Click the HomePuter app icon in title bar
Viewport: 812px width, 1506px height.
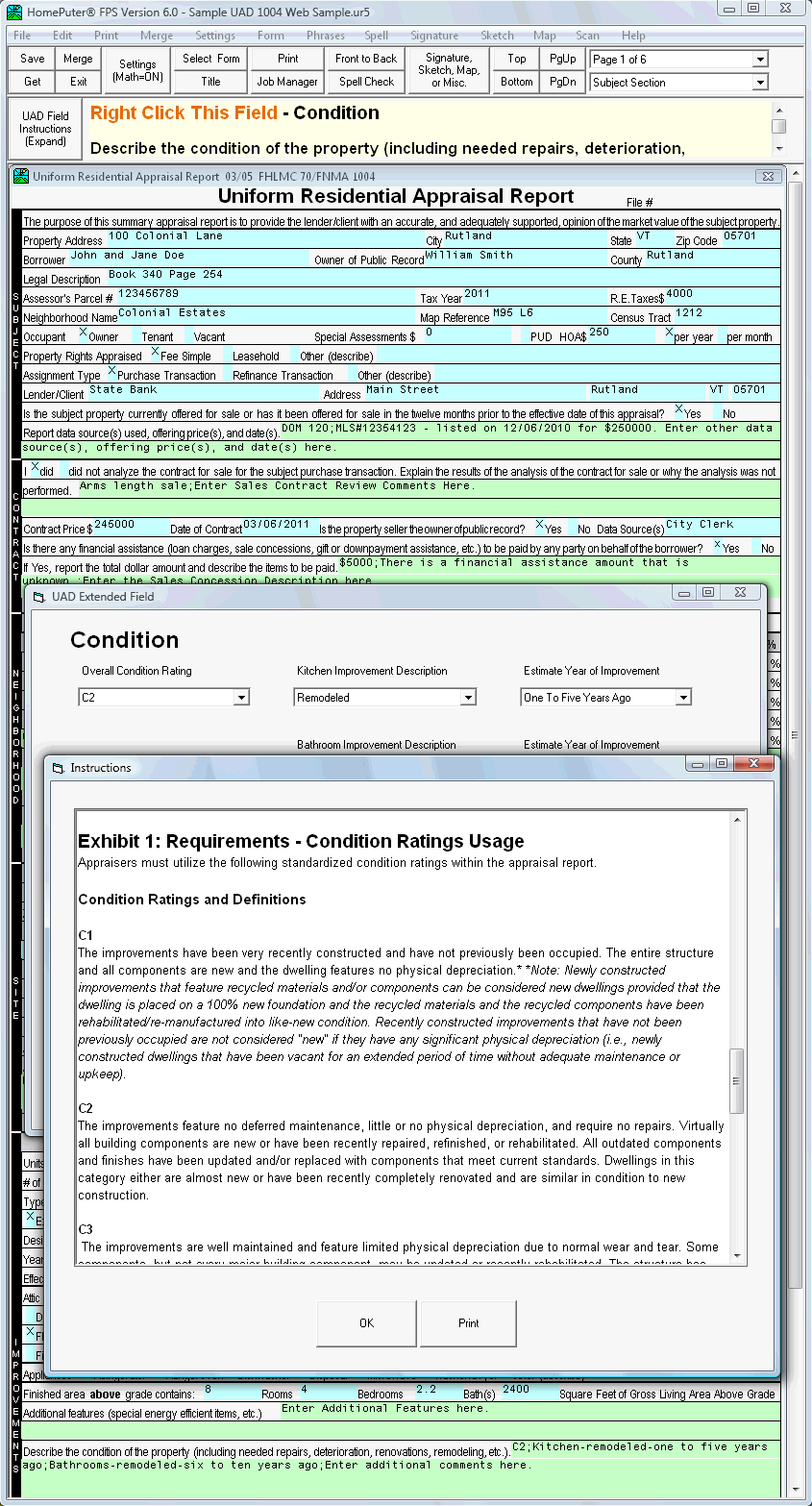click(12, 12)
